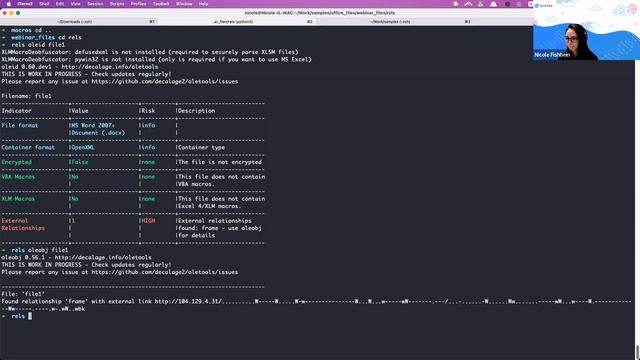
Task: Click the 'rels oleid file1' command line
Action: 38,44
